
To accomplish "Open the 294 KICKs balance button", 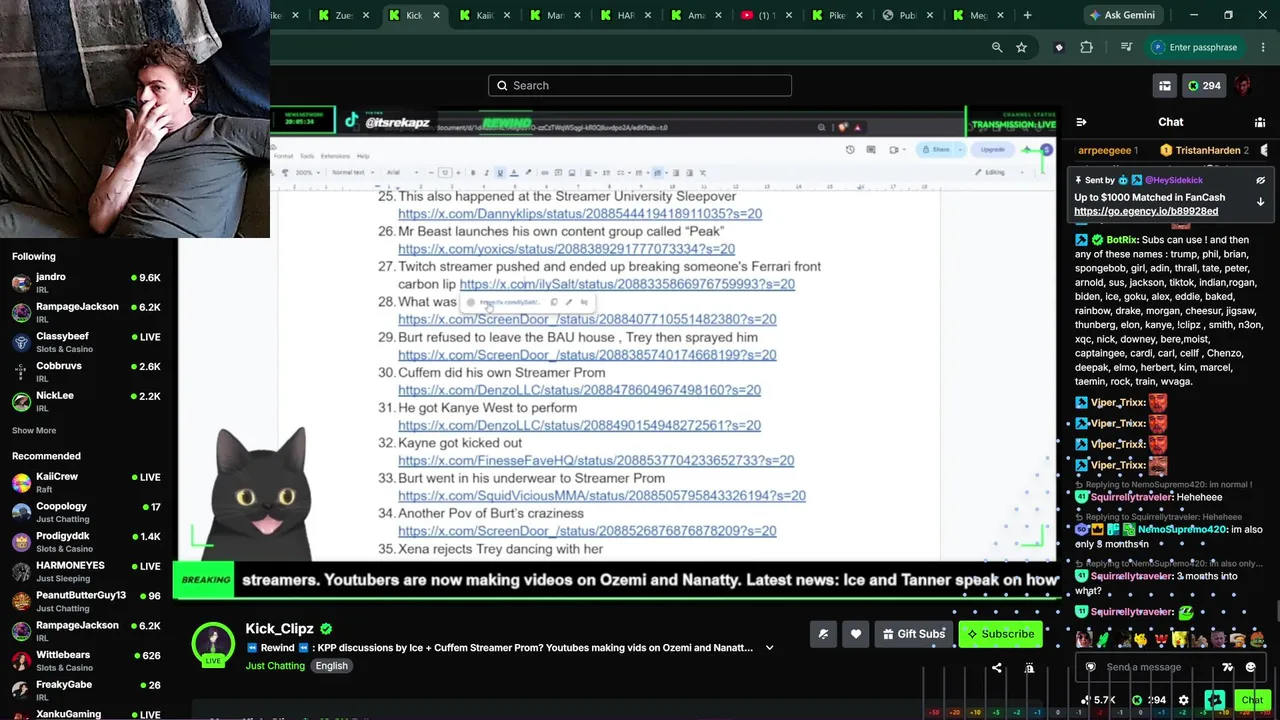I will [1204, 86].
